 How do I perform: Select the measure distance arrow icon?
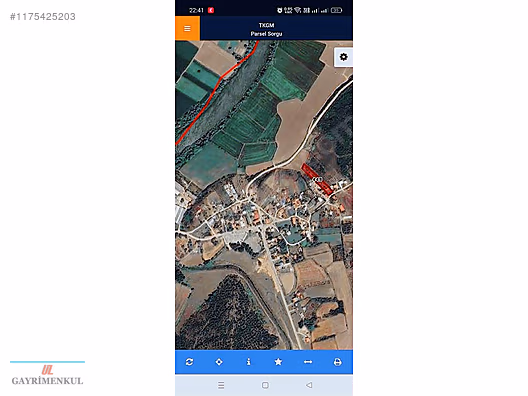[308, 362]
